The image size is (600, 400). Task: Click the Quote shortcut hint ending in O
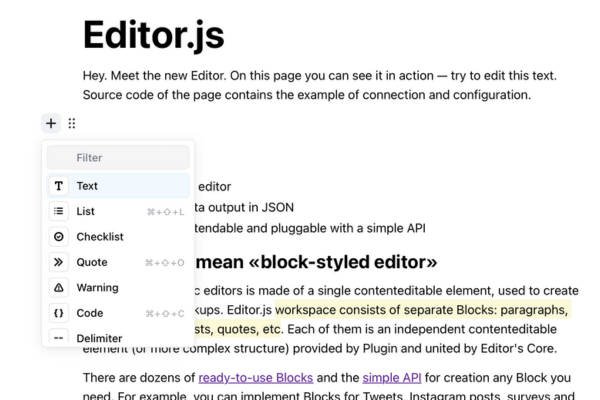tap(165, 263)
